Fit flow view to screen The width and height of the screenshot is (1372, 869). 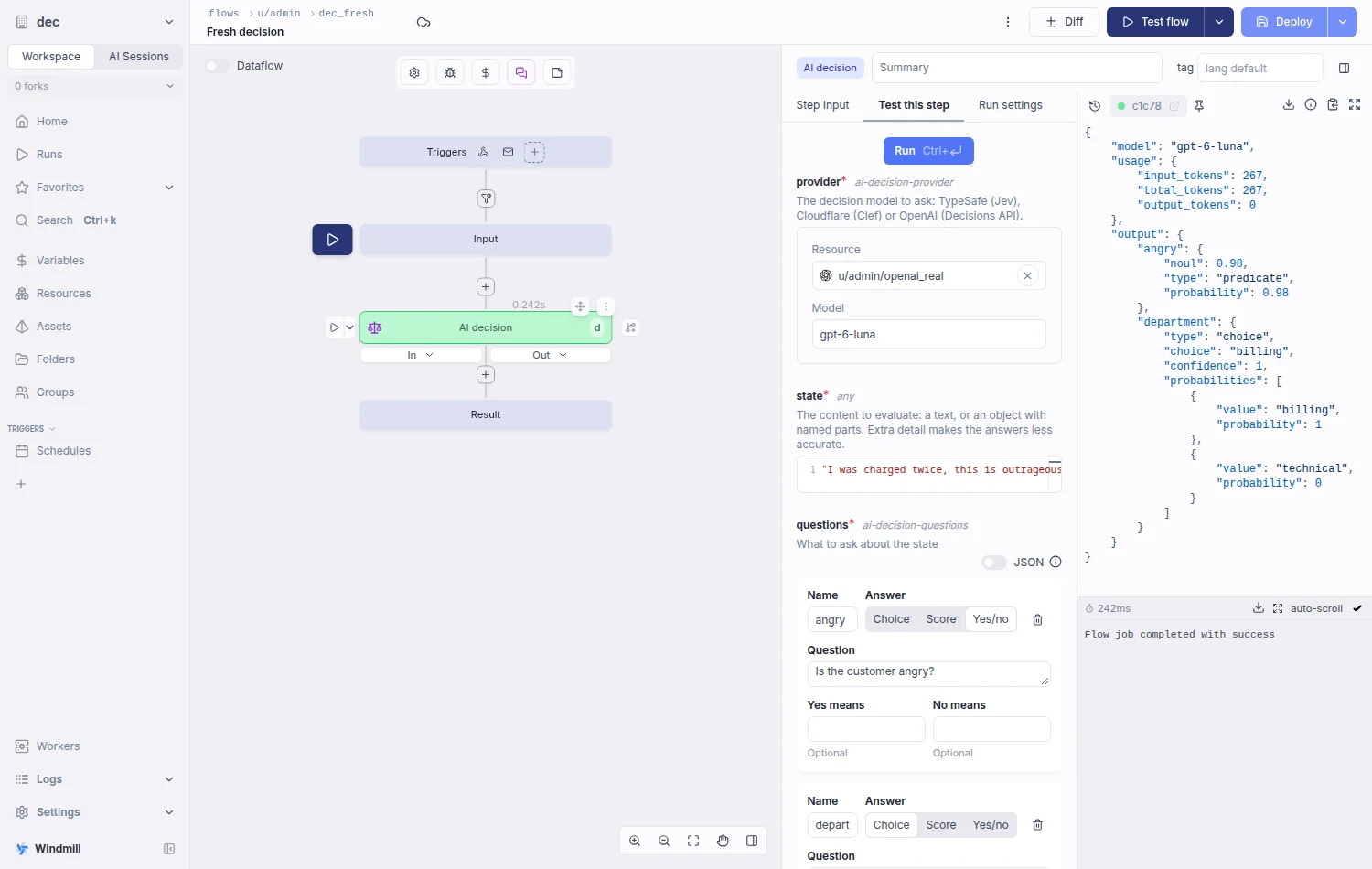pyautogui.click(x=693, y=841)
